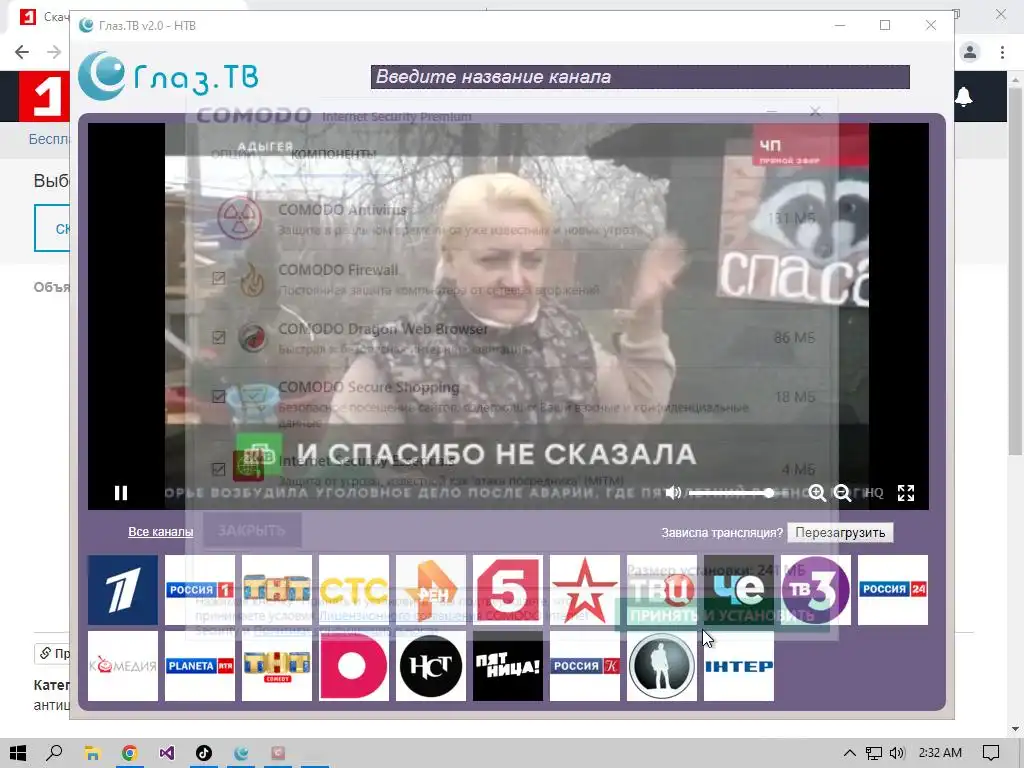This screenshot has height=768, width=1024.
Task: Open the pink circle logo channel
Action: click(x=354, y=666)
